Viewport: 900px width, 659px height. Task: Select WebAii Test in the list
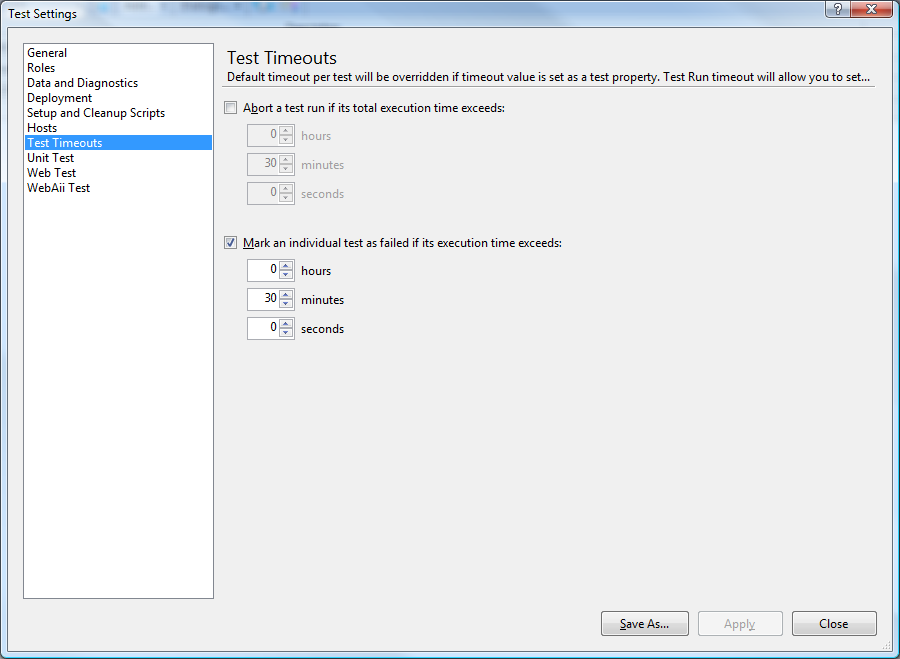tap(58, 188)
